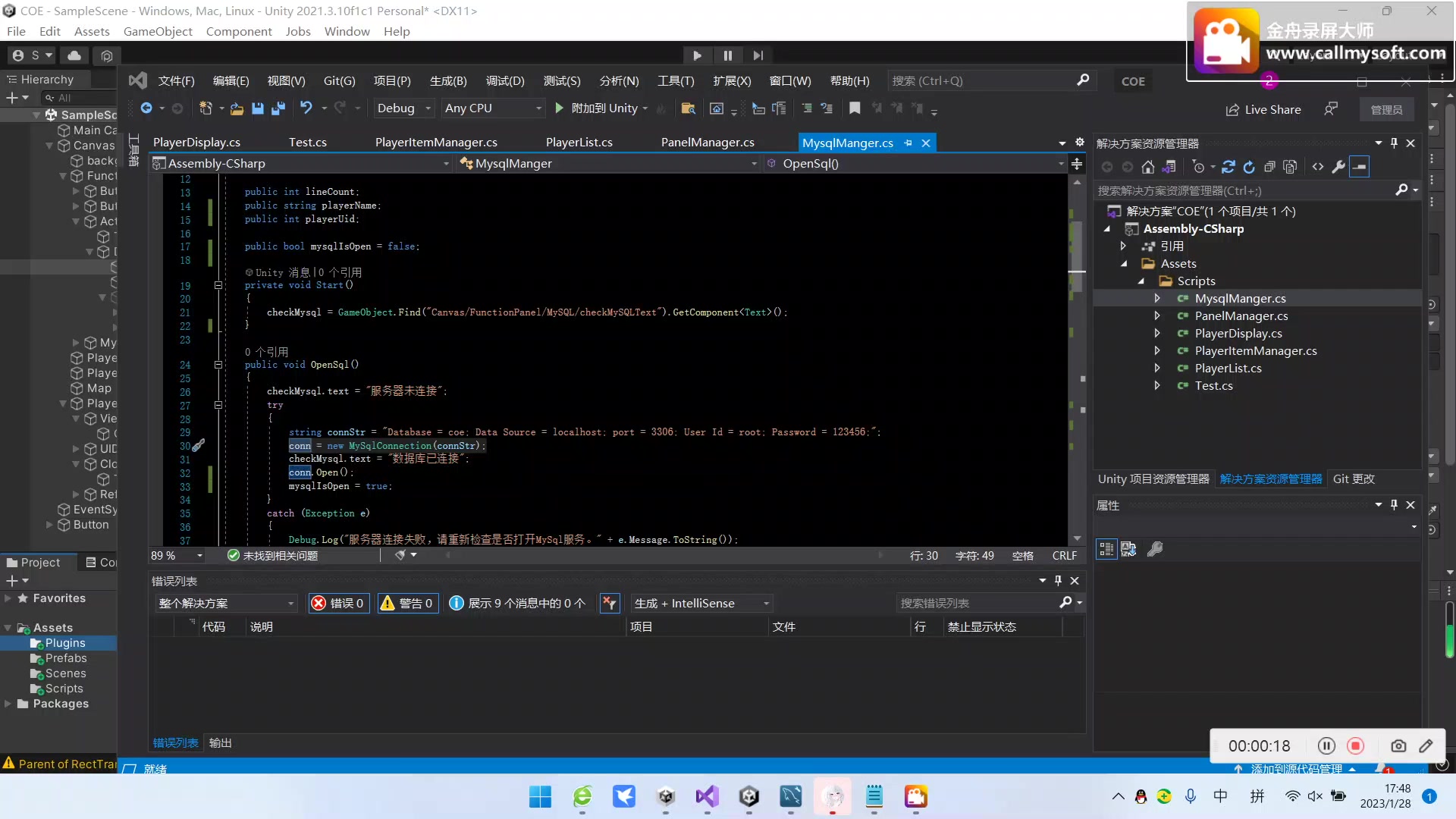Viewport: 1456px width, 819px height.
Task: Click the Save All toolbar icon
Action: point(278,108)
